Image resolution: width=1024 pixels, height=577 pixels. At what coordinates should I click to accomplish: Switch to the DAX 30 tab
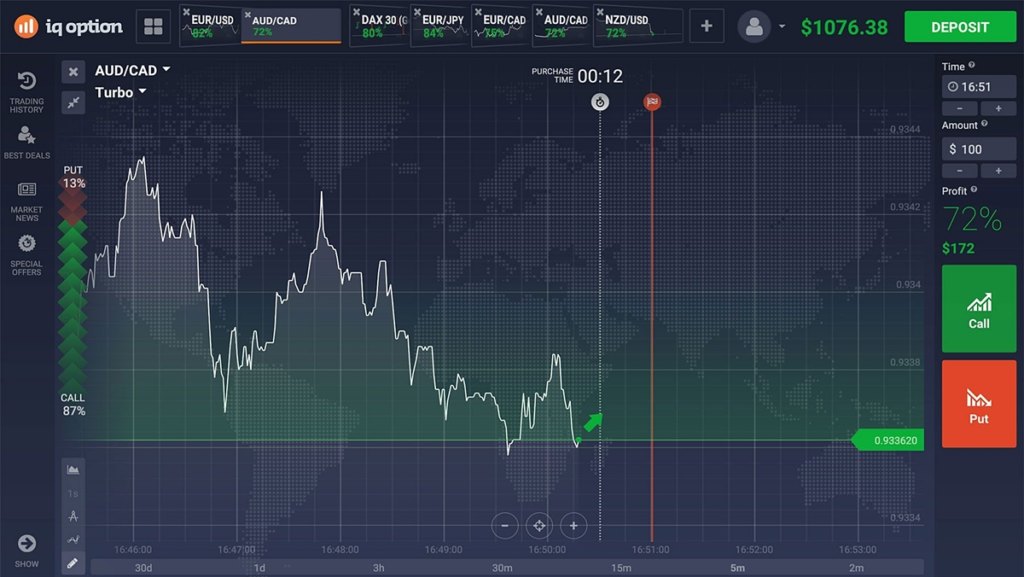[x=379, y=26]
